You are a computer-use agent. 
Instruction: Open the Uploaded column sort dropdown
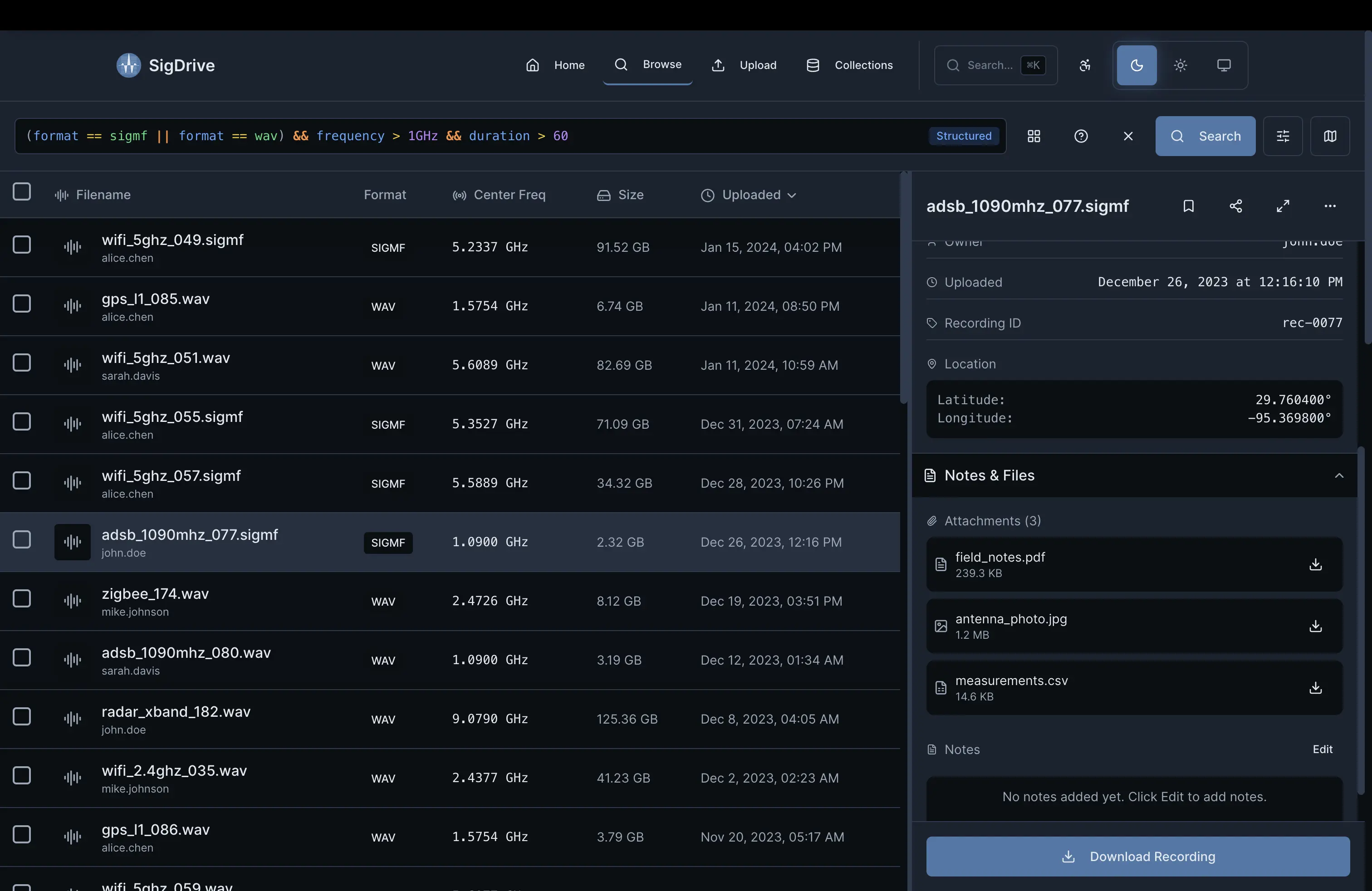(x=793, y=196)
